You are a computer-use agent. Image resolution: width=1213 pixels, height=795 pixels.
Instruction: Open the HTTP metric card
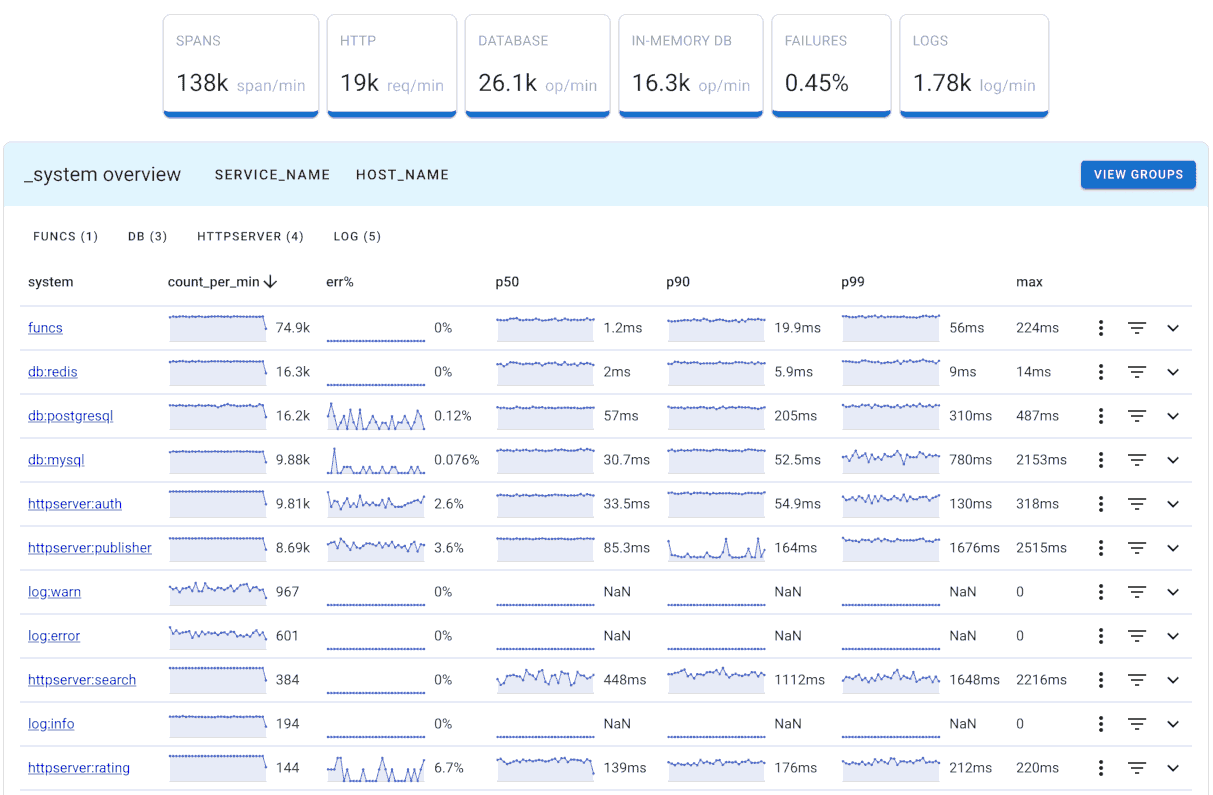click(392, 66)
